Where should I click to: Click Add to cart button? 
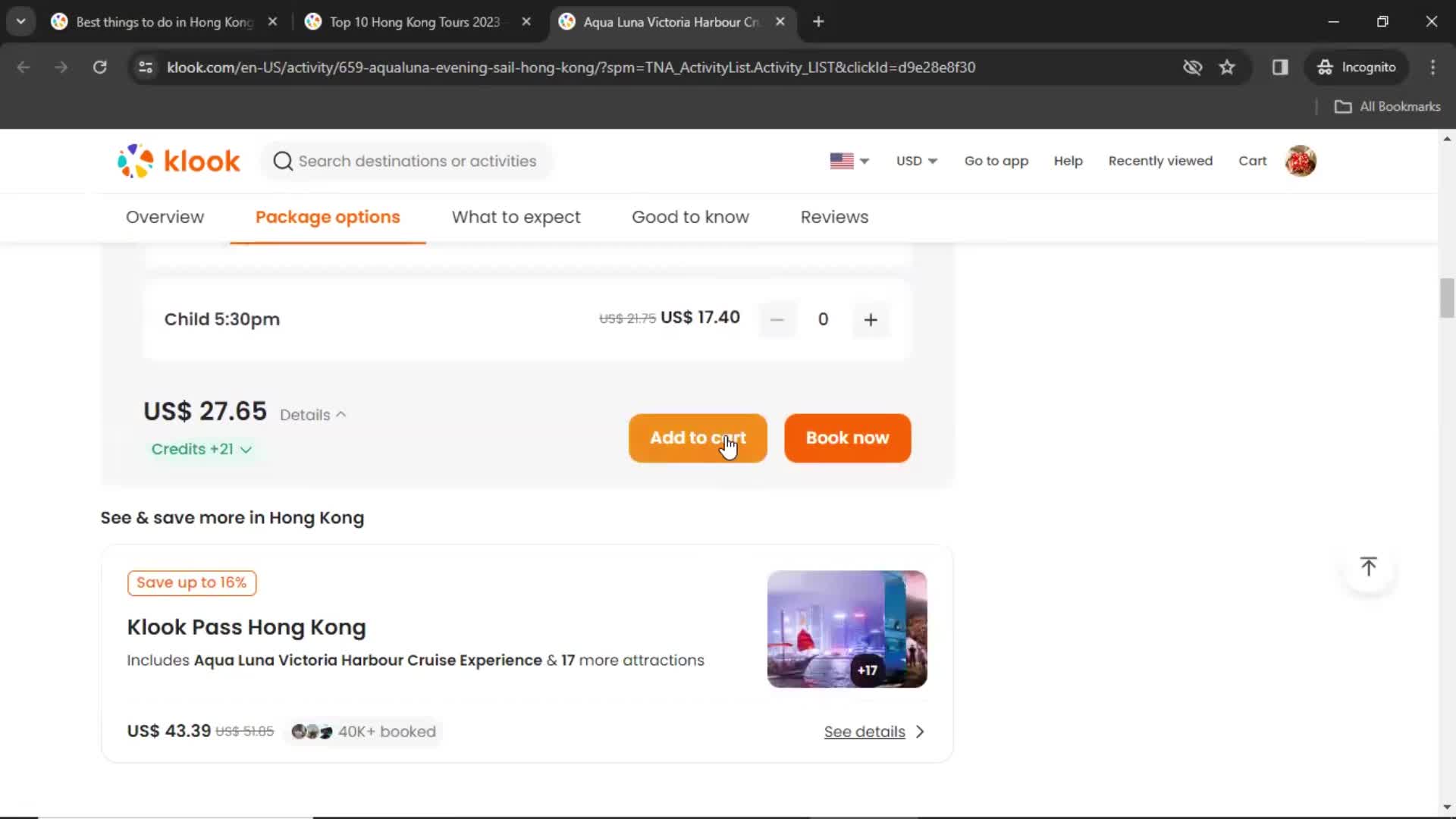coord(697,437)
